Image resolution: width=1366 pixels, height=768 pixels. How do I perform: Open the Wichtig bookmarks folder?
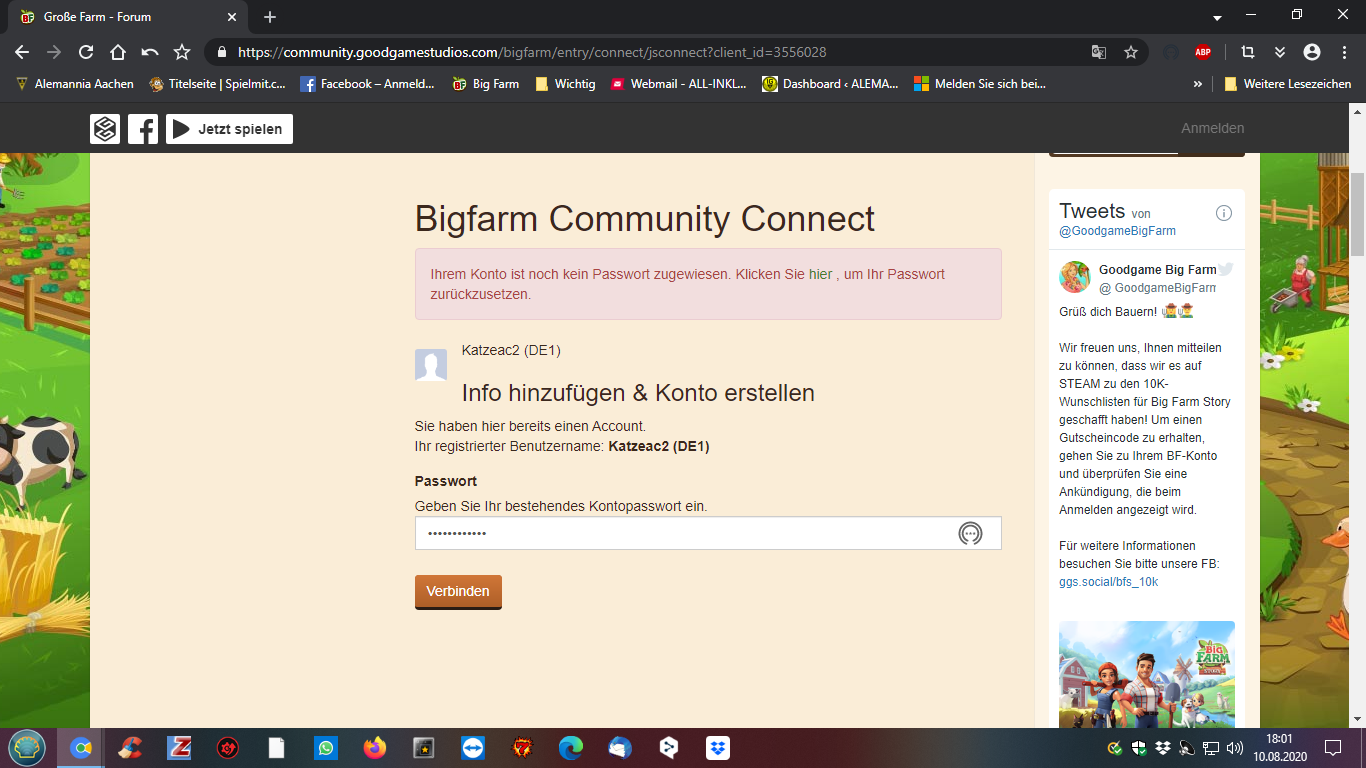(x=565, y=84)
